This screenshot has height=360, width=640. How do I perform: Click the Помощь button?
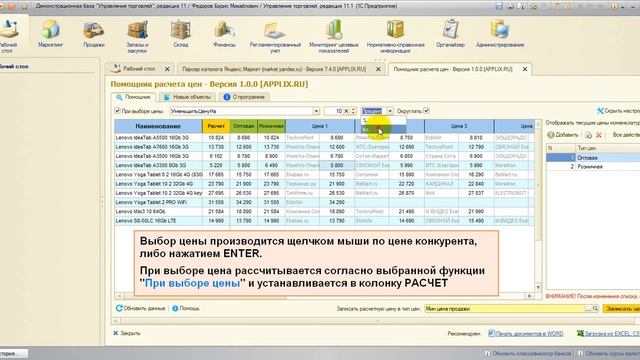[x=186, y=308]
